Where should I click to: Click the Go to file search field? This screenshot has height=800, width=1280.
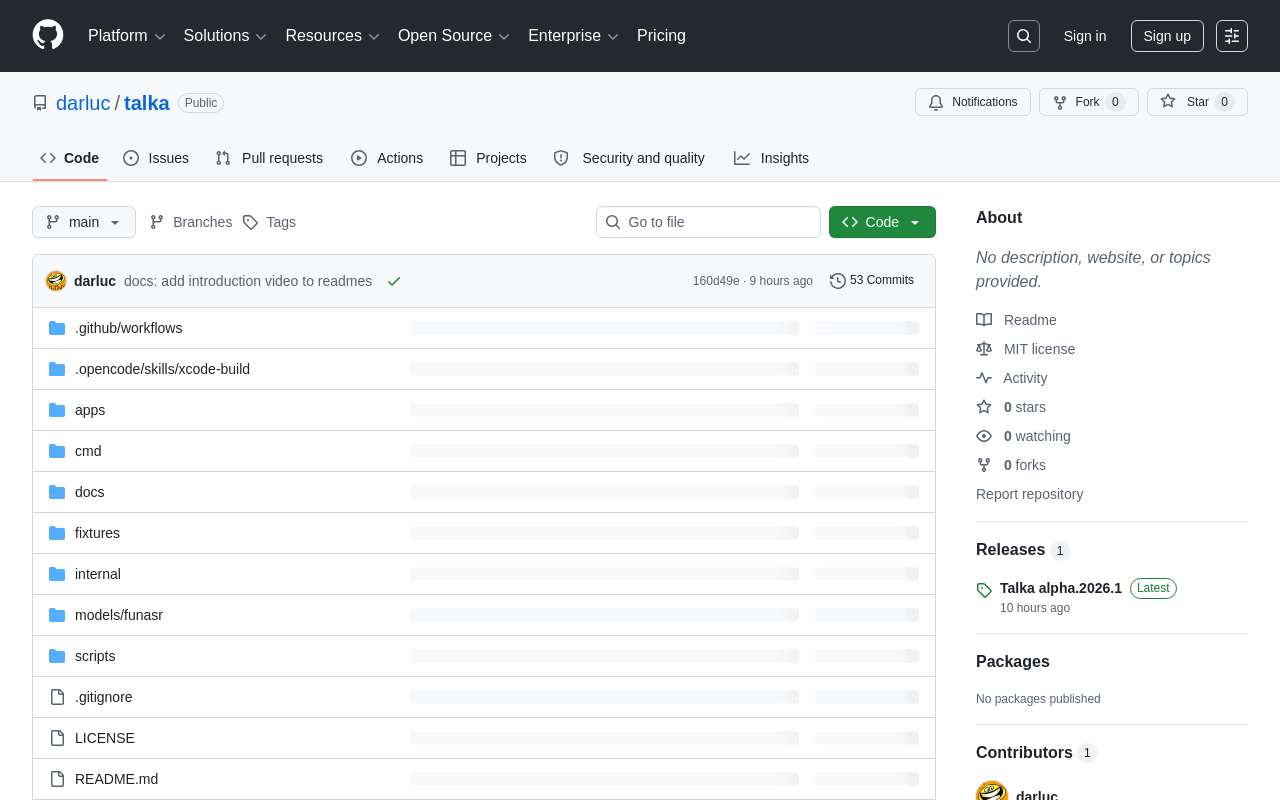coord(708,222)
